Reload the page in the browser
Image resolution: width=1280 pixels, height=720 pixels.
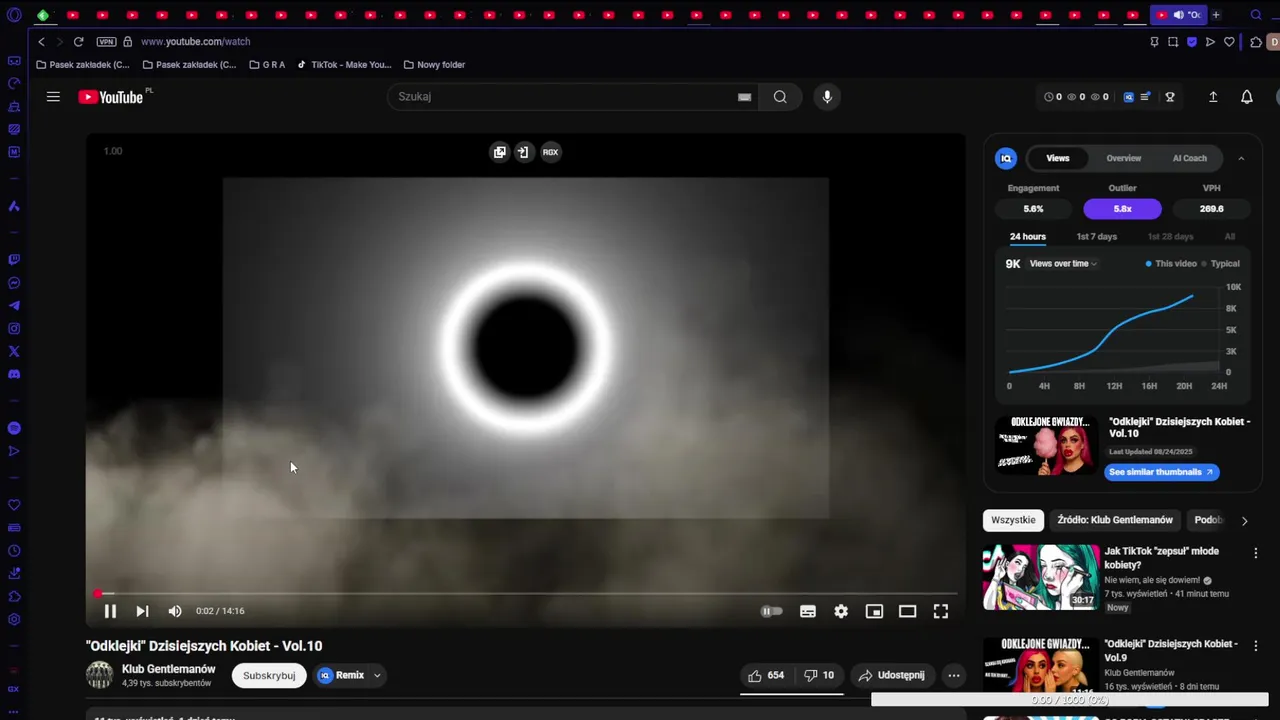click(x=78, y=42)
